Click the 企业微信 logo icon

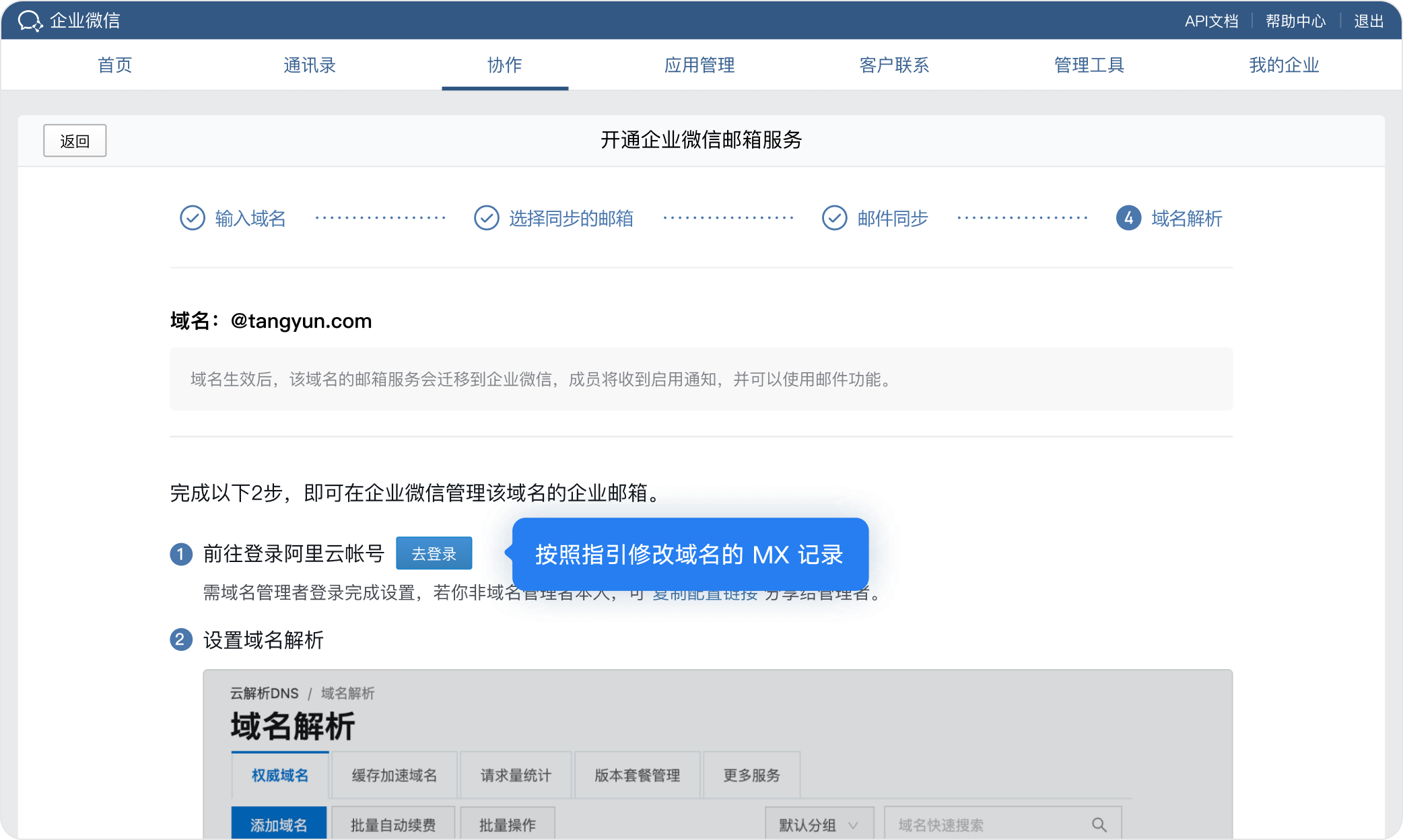(30, 21)
